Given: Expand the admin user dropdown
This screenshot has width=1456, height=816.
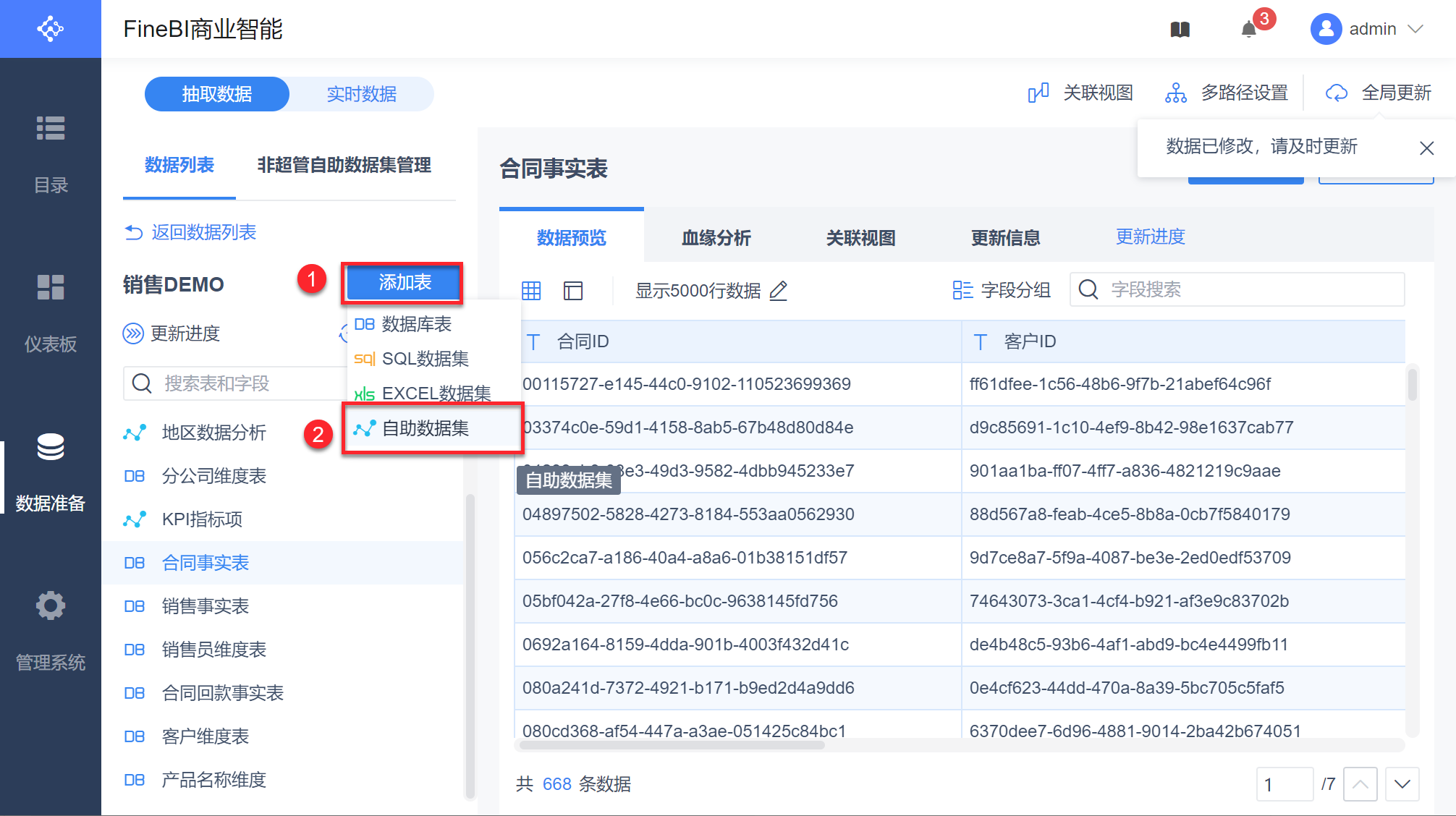Looking at the screenshot, I should coord(1416,29).
